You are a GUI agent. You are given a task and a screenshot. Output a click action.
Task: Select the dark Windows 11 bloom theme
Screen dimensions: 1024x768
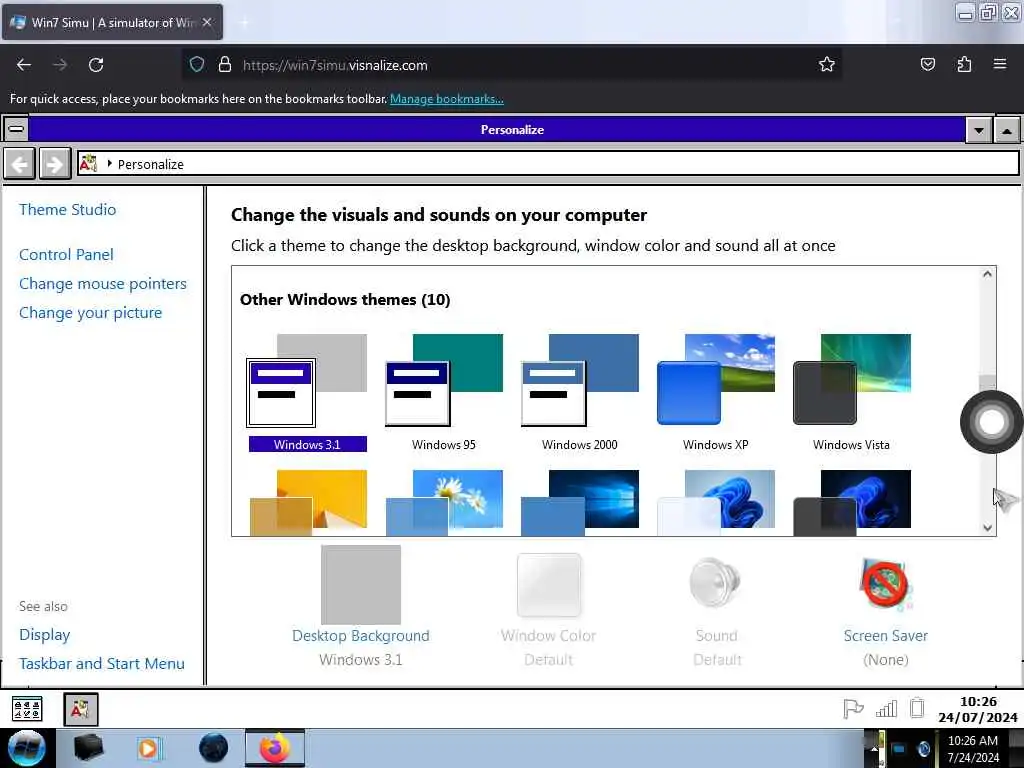(x=851, y=502)
